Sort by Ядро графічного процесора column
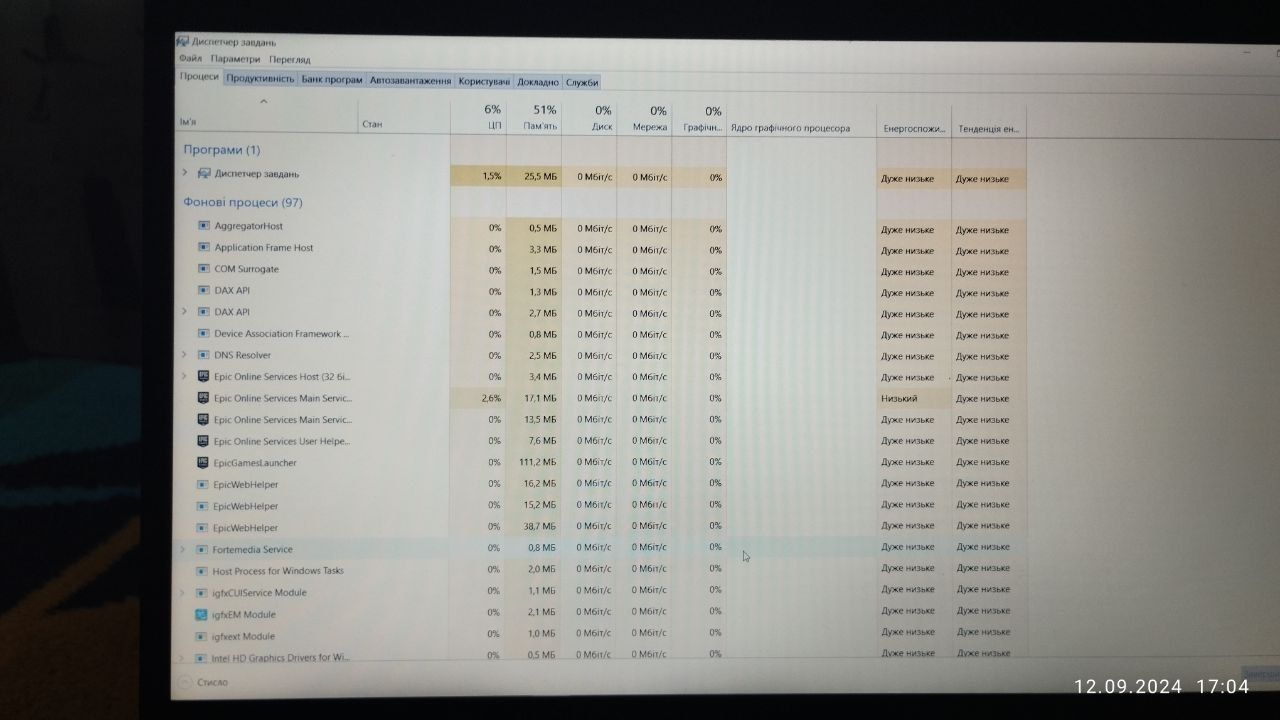1280x720 pixels. click(801, 119)
